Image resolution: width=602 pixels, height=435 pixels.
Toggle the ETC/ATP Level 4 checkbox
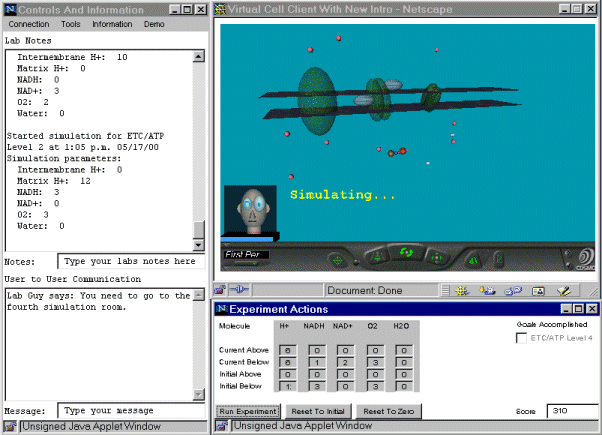522,338
